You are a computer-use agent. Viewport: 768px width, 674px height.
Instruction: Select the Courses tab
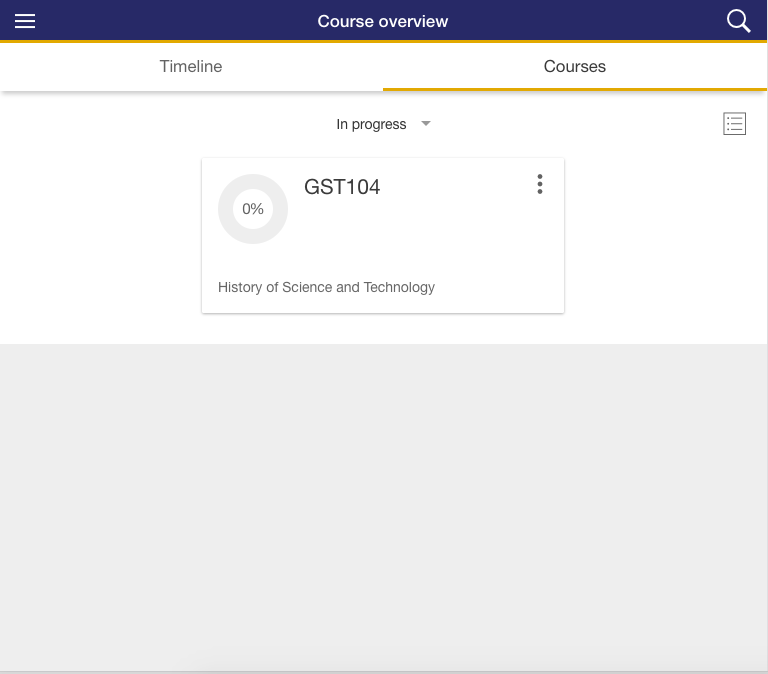click(x=575, y=66)
